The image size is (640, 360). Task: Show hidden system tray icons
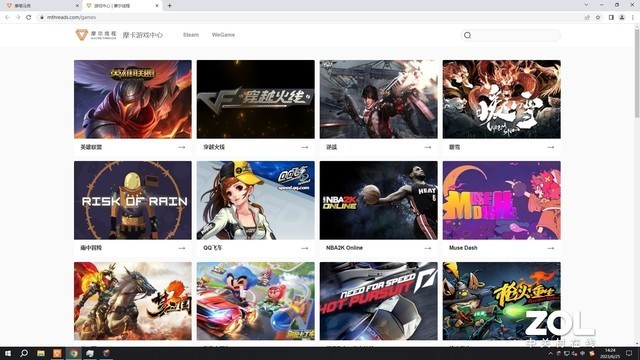[550, 353]
